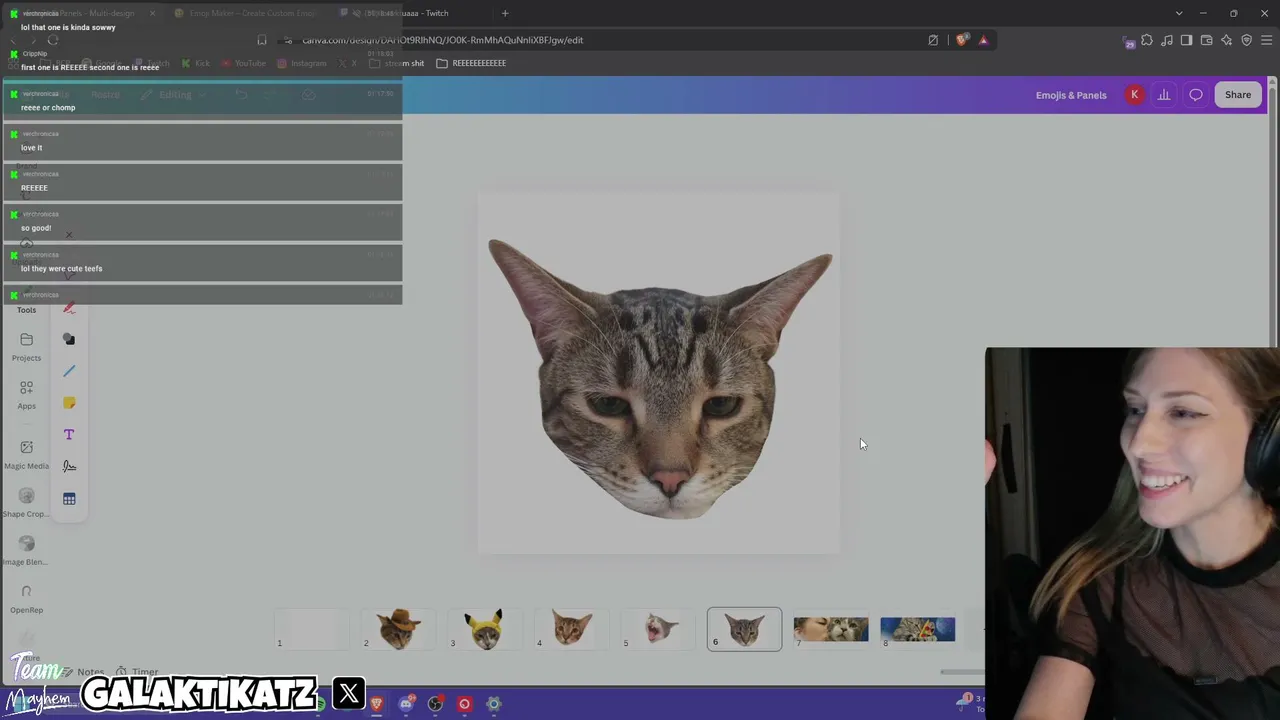Open the stream shit bookmarks folder
Image resolution: width=1280 pixels, height=720 pixels.
pyautogui.click(x=397, y=63)
